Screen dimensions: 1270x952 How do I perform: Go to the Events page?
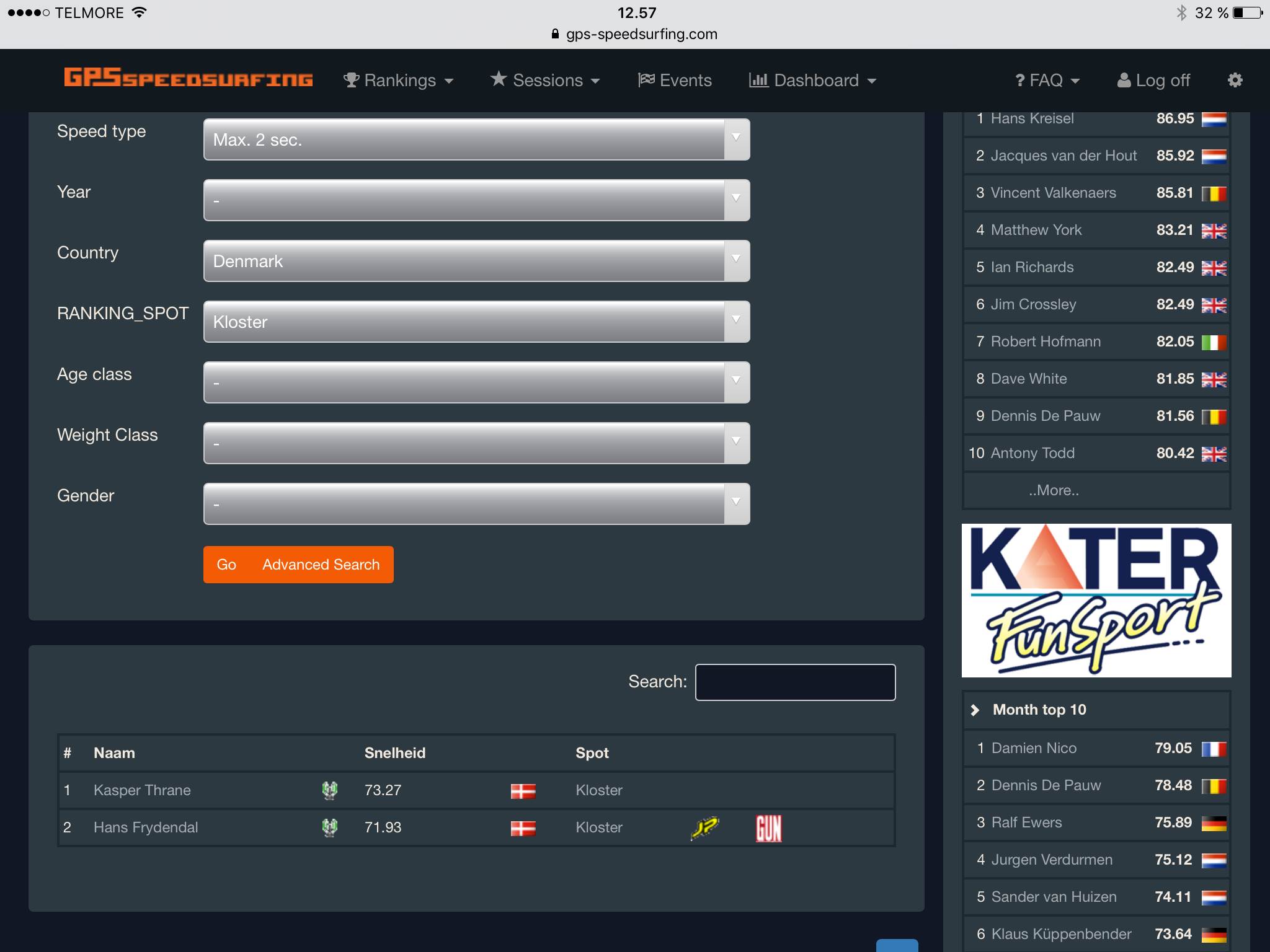point(675,80)
